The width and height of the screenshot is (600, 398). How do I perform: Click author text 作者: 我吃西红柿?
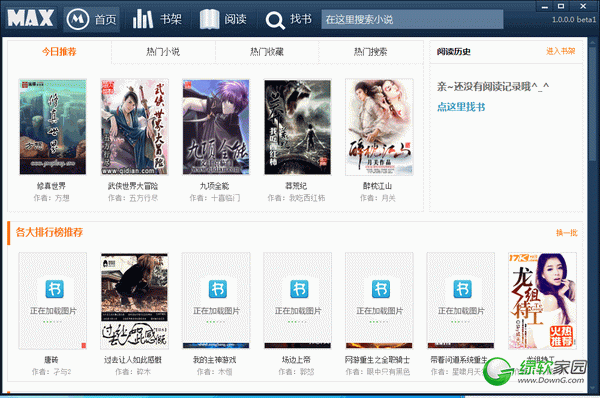296,198
